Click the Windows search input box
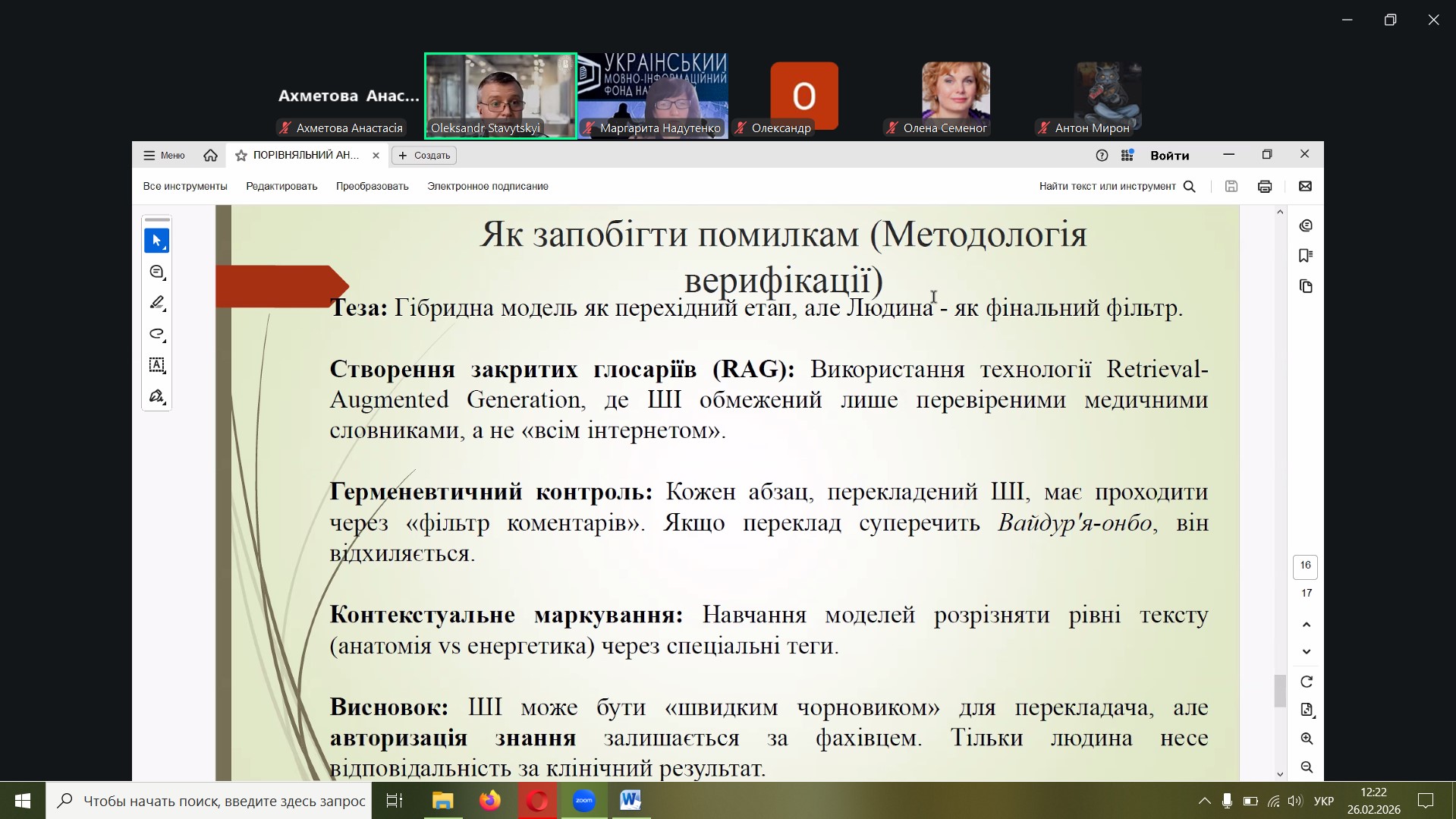This screenshot has height=819, width=1456. coord(224,801)
